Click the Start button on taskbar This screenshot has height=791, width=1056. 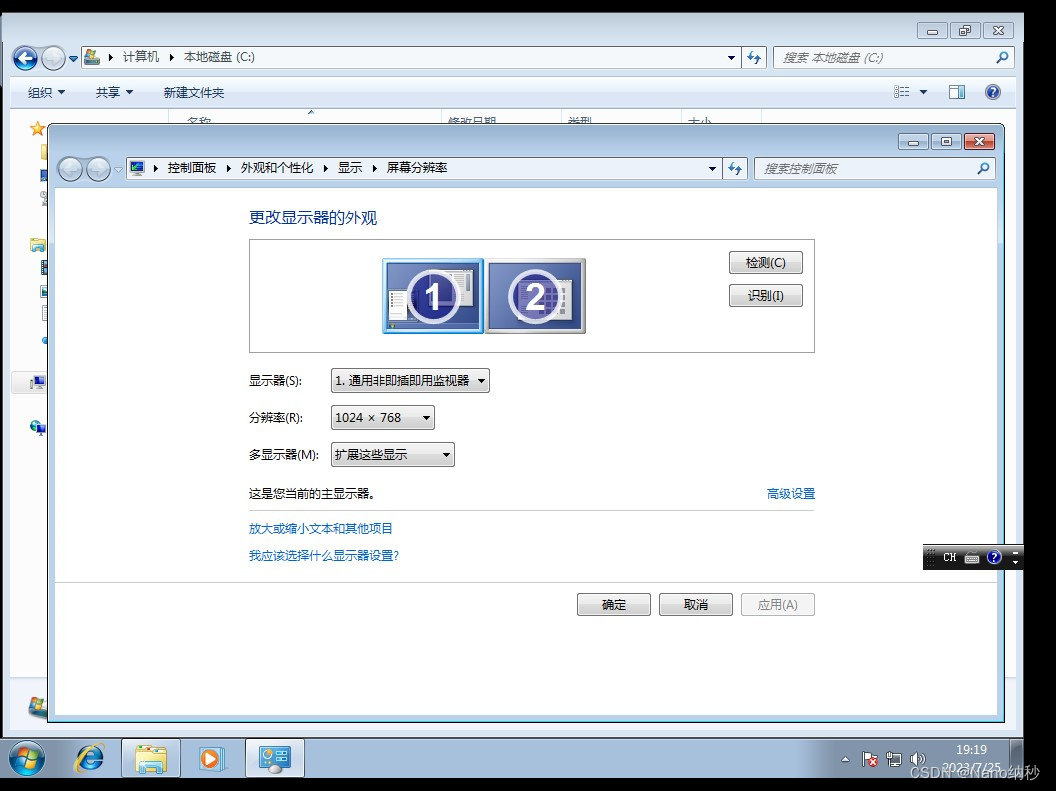tap(26, 759)
